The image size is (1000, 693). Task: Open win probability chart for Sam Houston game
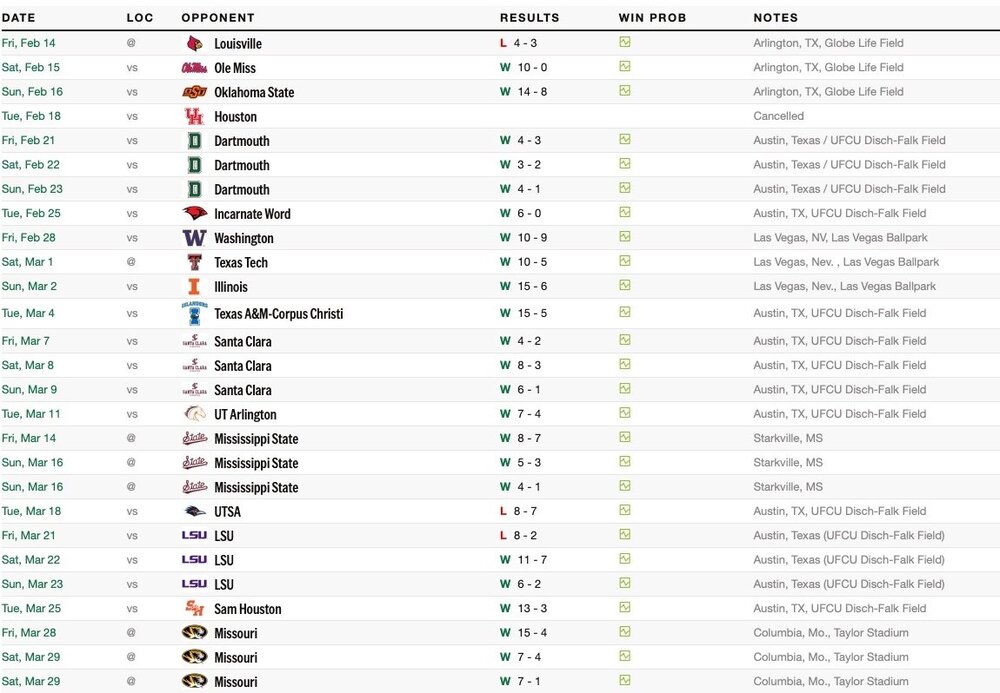click(x=625, y=608)
